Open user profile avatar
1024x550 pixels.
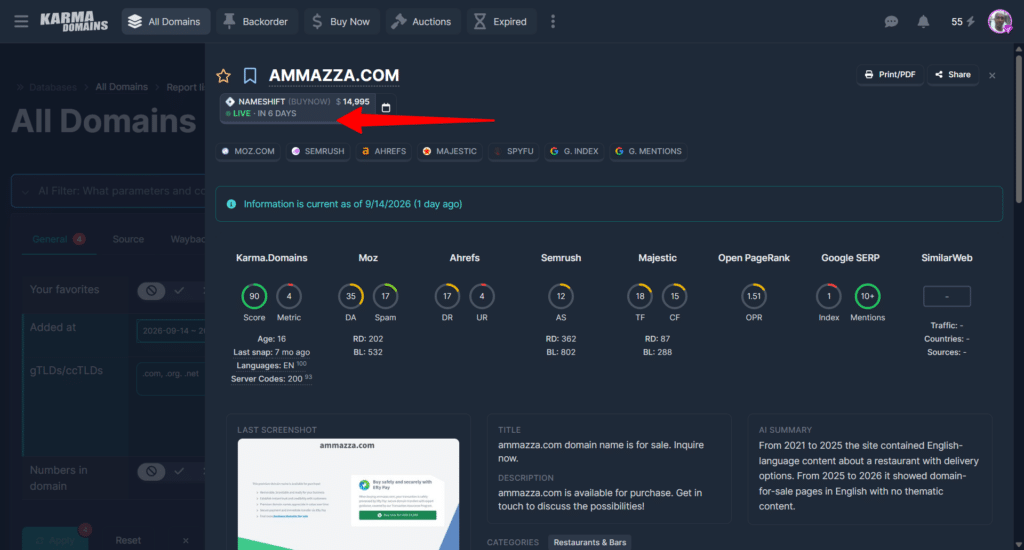pyautogui.click(x=1000, y=22)
